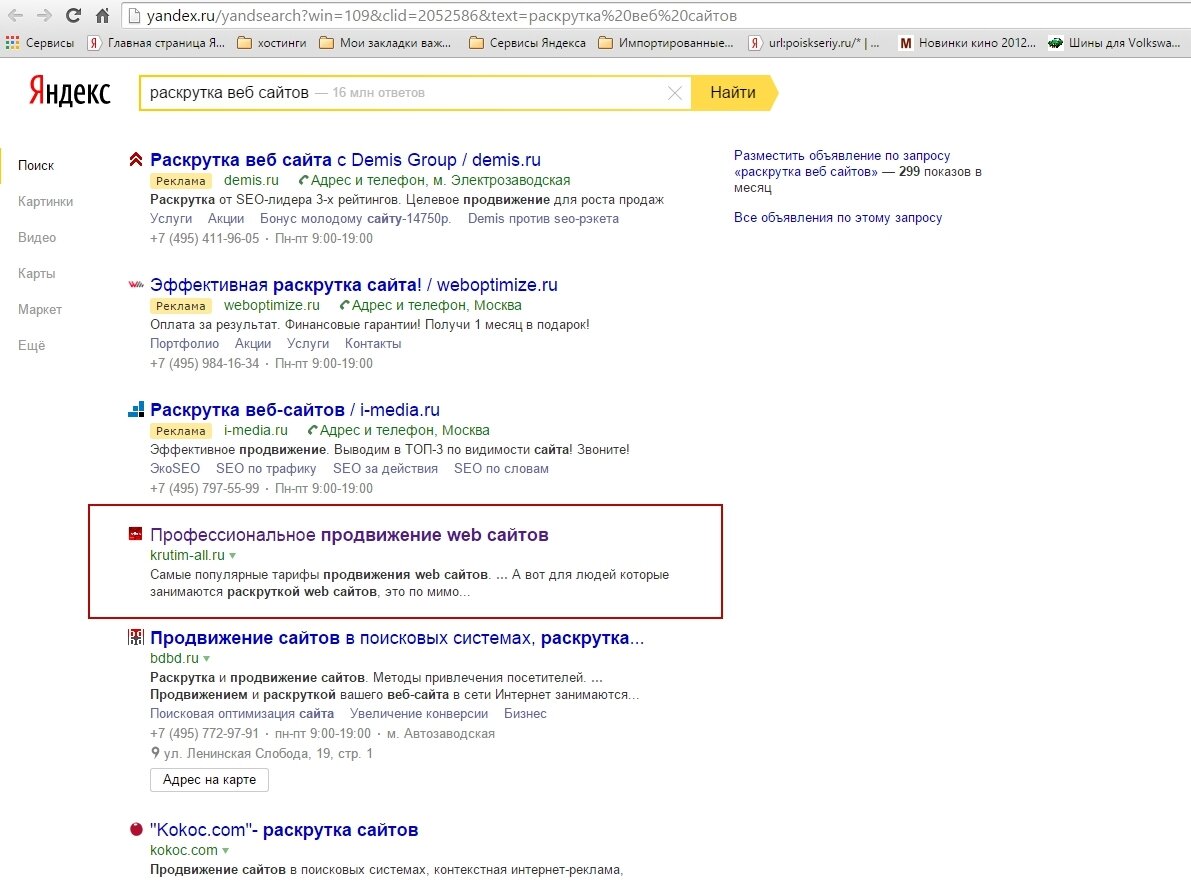Open Эффективная раскрутка сайта link
This screenshot has height=881, width=1191.
[354, 285]
